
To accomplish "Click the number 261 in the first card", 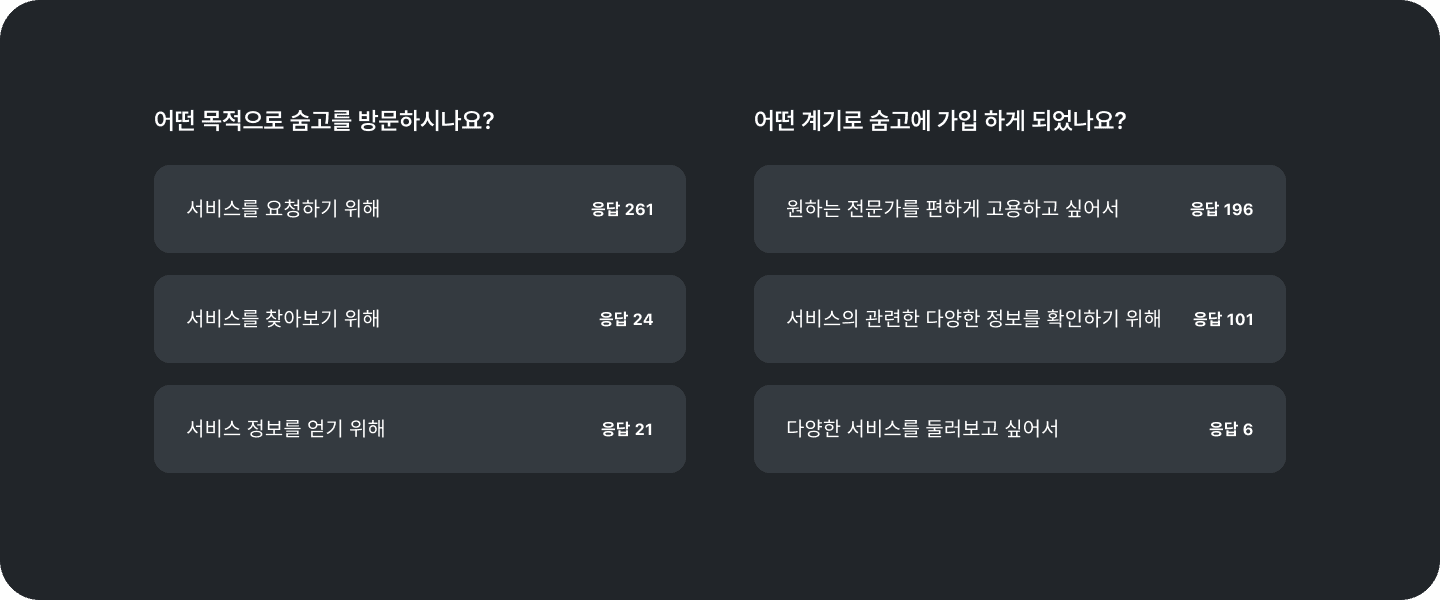I will (x=639, y=209).
